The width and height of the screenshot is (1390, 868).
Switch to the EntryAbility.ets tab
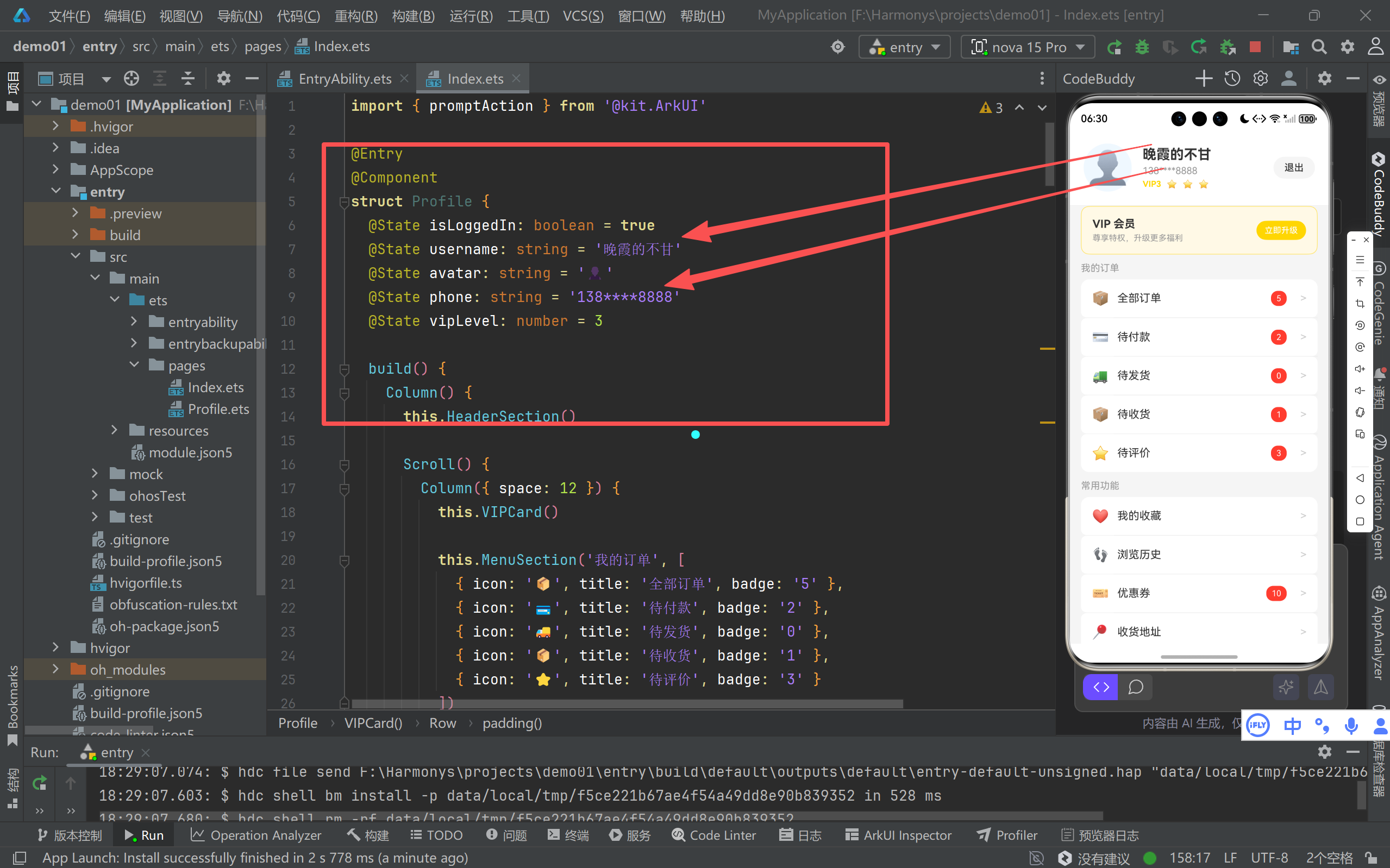click(x=345, y=79)
